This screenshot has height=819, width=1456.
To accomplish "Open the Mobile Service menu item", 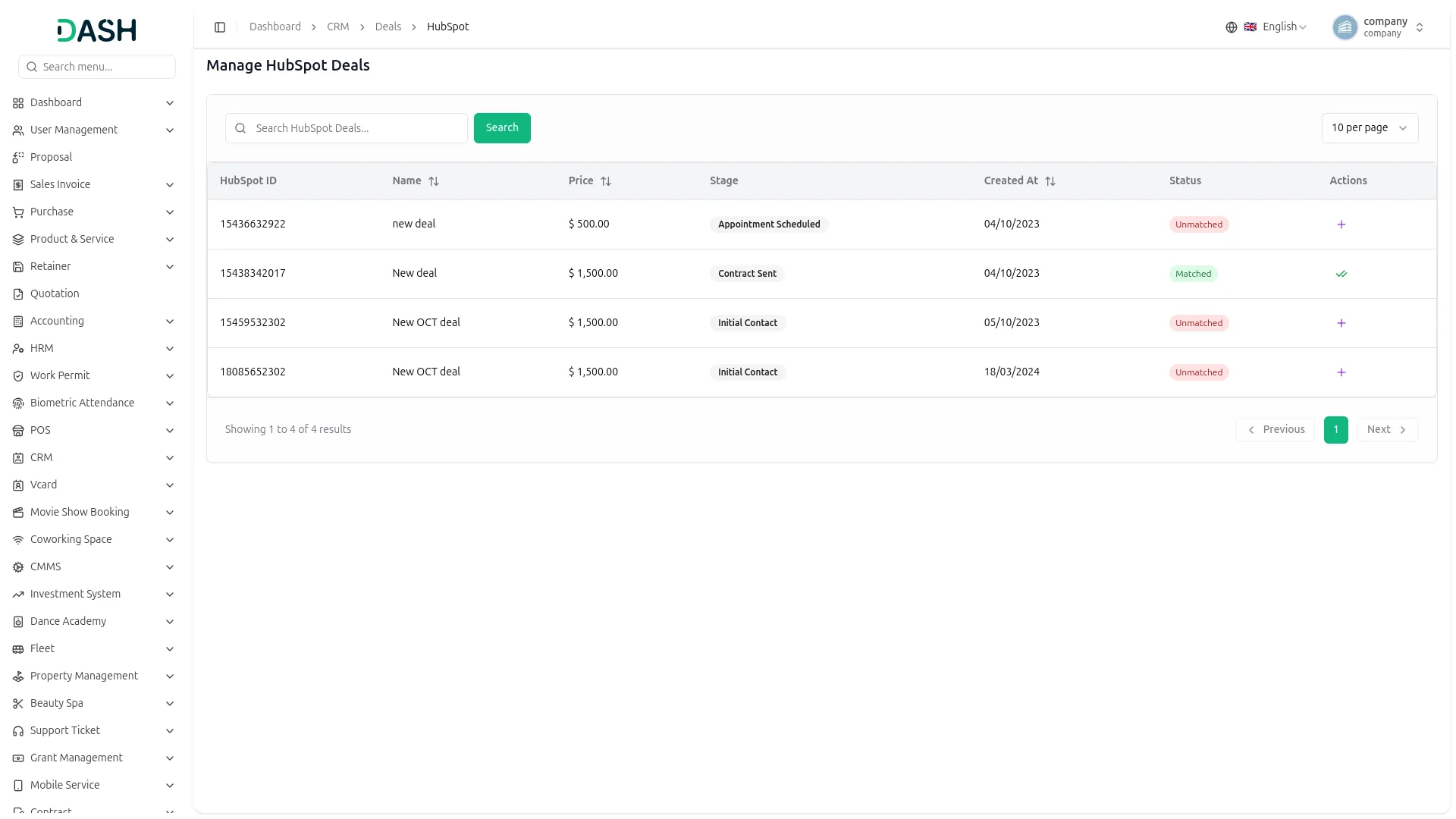I will tap(94, 786).
